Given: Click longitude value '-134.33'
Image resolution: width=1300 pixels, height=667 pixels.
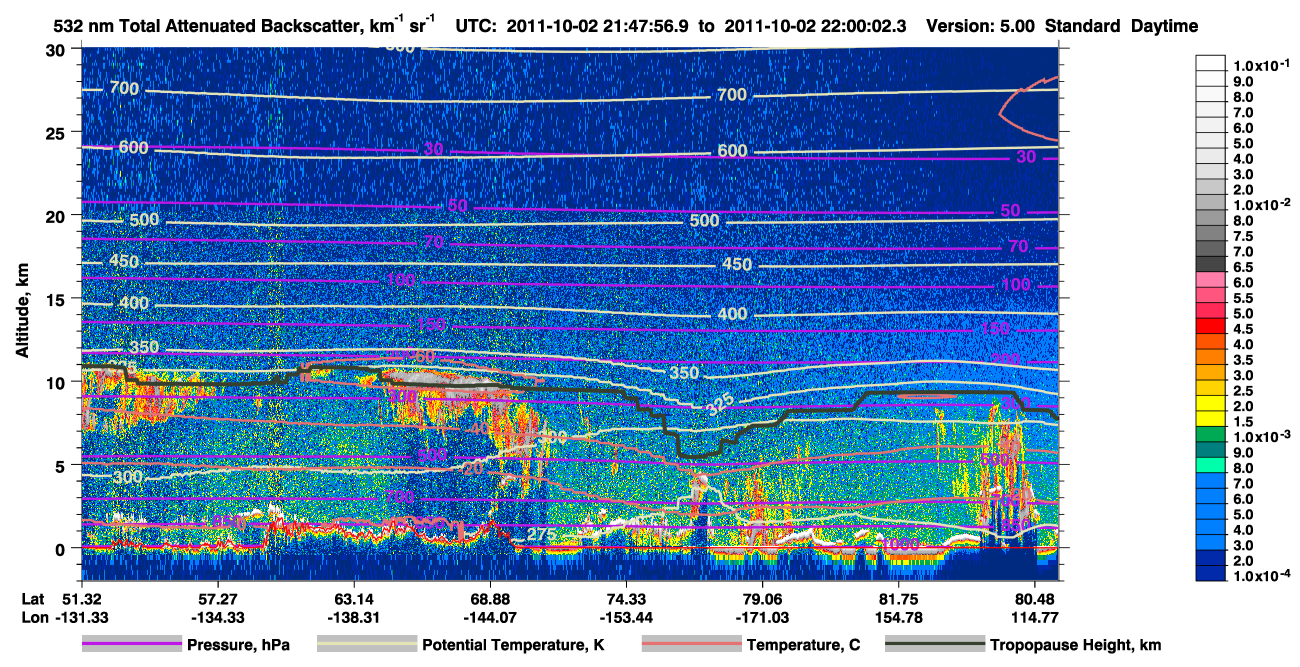Looking at the screenshot, I should coord(217,617).
